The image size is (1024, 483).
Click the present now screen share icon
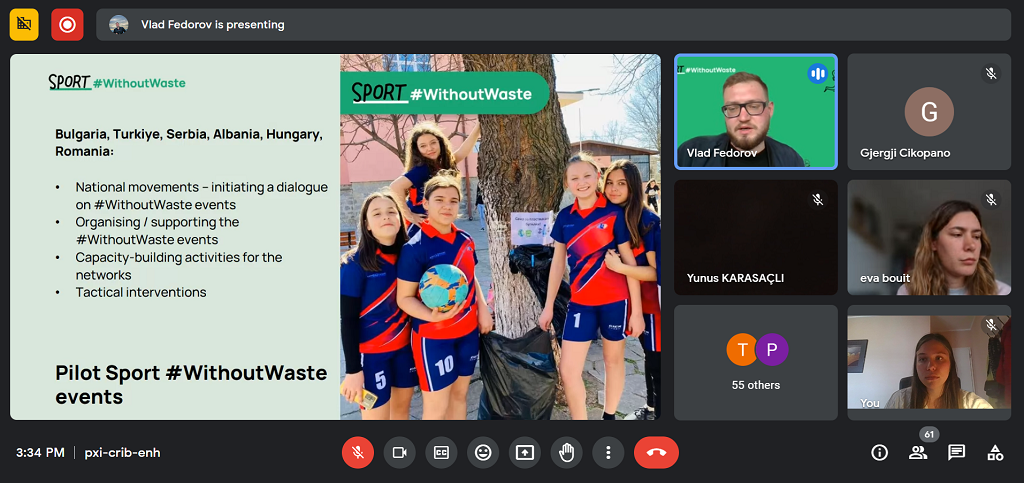pos(525,453)
